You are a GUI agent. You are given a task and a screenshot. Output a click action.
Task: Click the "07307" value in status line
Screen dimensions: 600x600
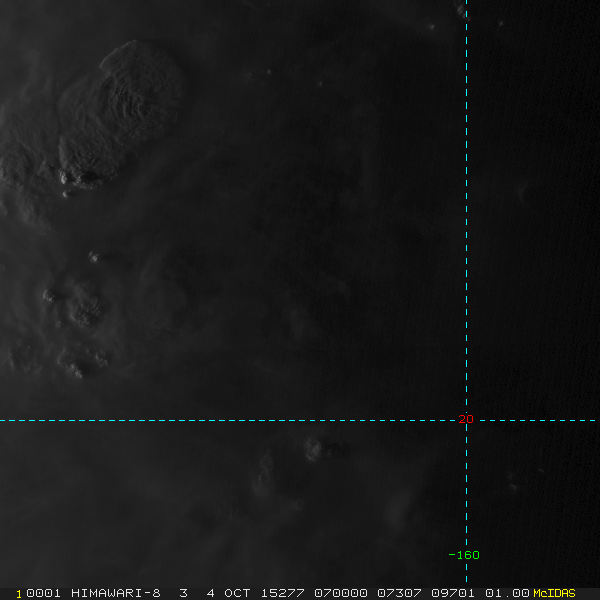click(399, 593)
